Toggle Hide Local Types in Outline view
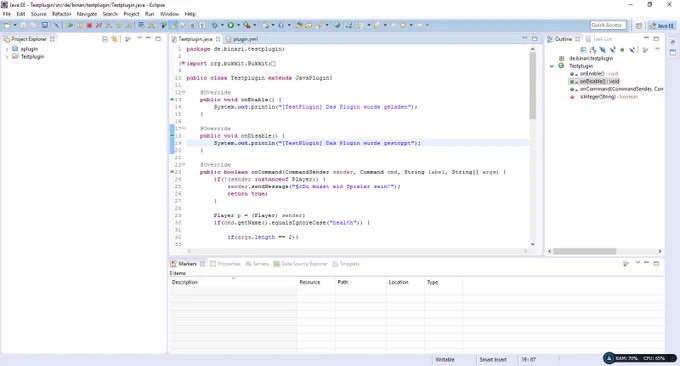Viewport: 680px width, 366px height. [x=632, y=50]
